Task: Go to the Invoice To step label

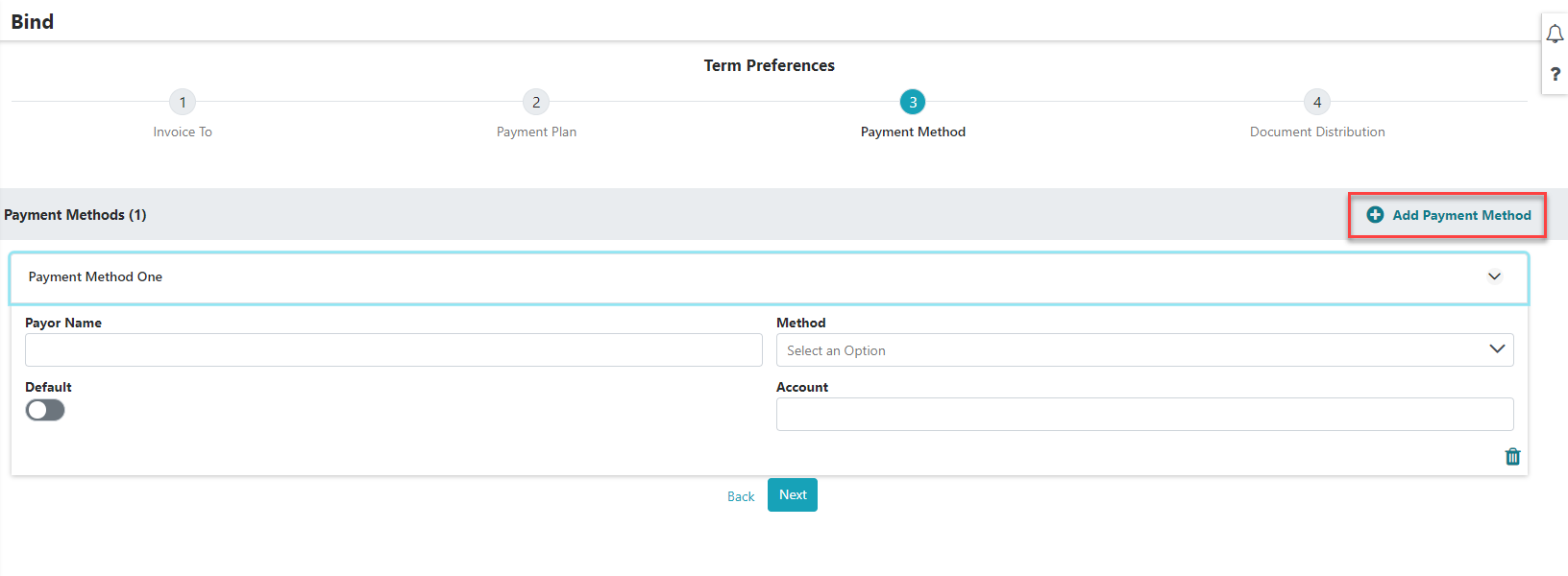Action: (183, 132)
